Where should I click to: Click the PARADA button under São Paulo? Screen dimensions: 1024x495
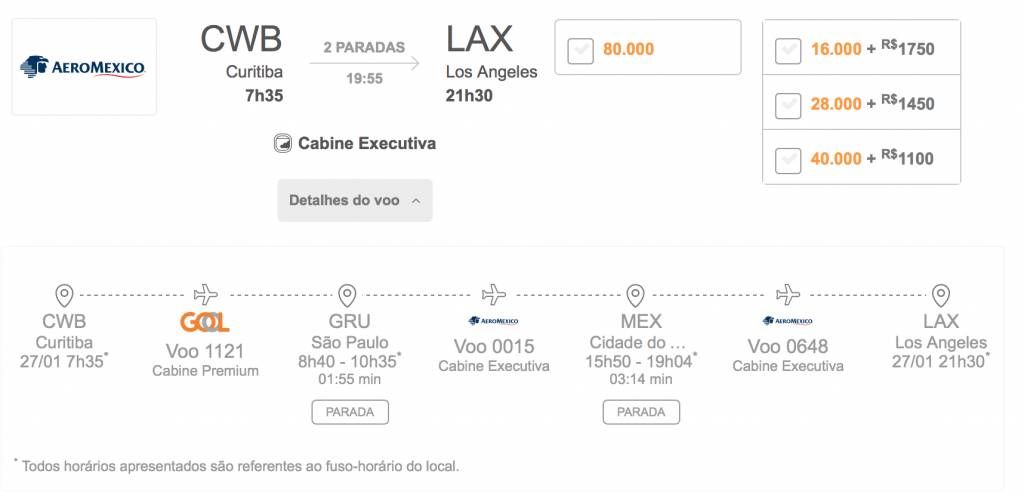click(x=350, y=412)
